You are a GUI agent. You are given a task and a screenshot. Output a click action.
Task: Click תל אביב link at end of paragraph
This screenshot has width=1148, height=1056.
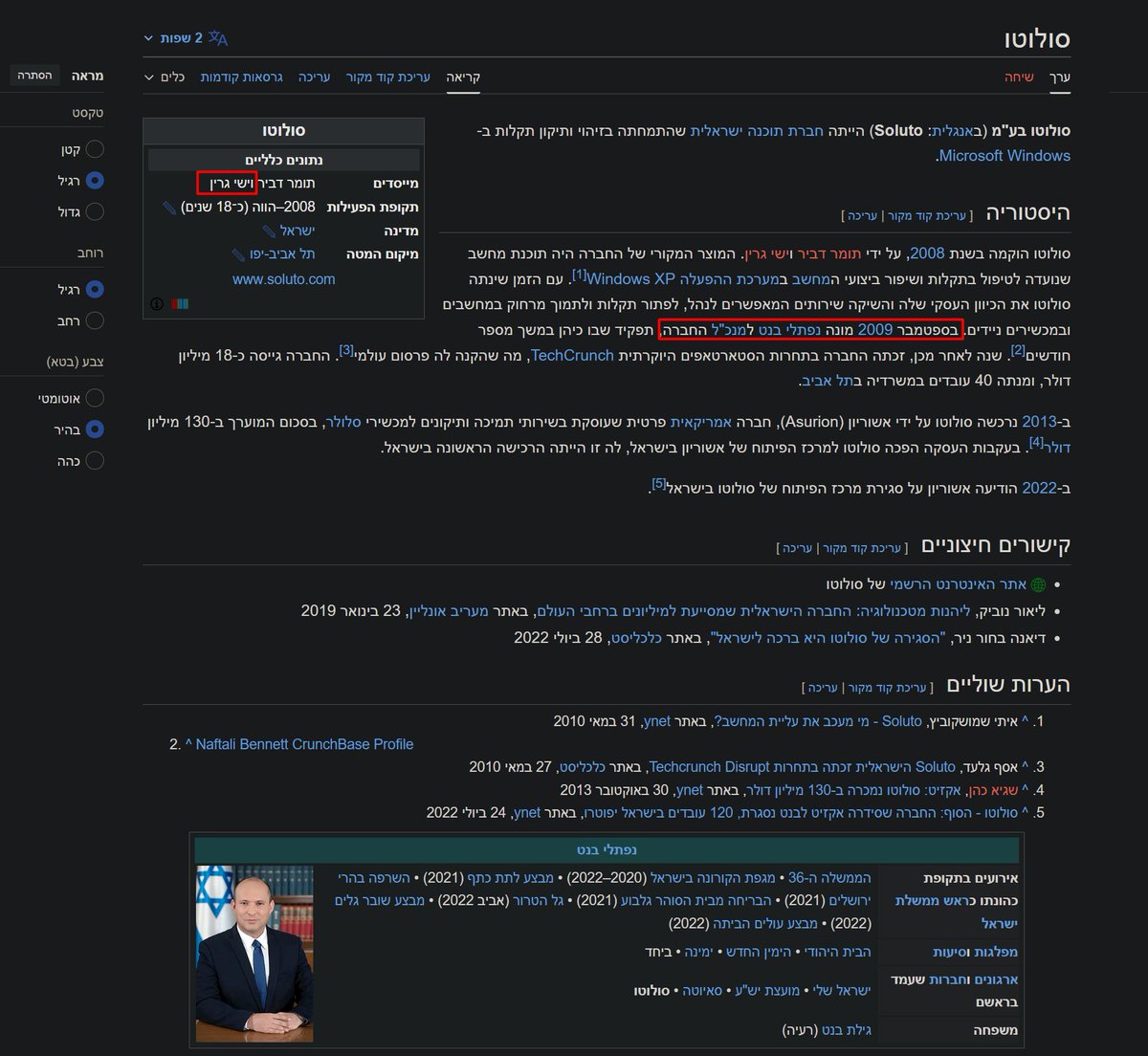pos(828,381)
